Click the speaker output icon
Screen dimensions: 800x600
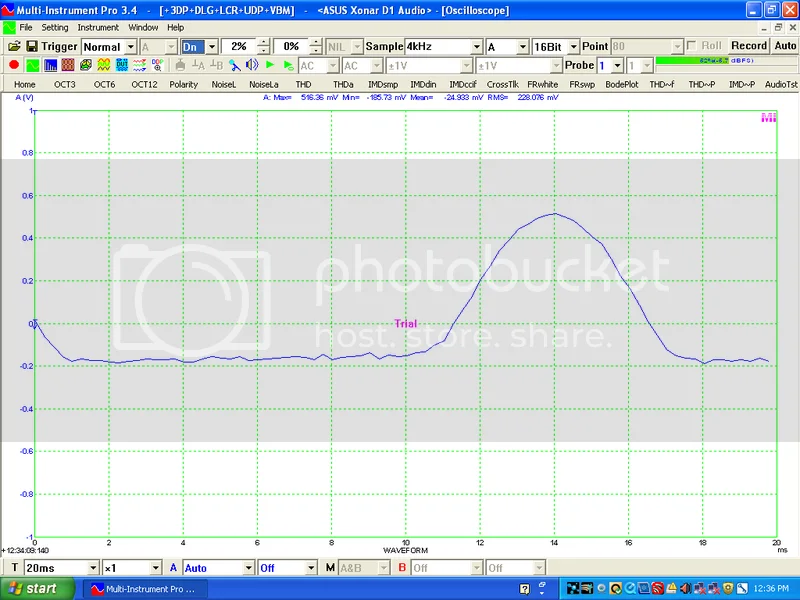coord(251,65)
